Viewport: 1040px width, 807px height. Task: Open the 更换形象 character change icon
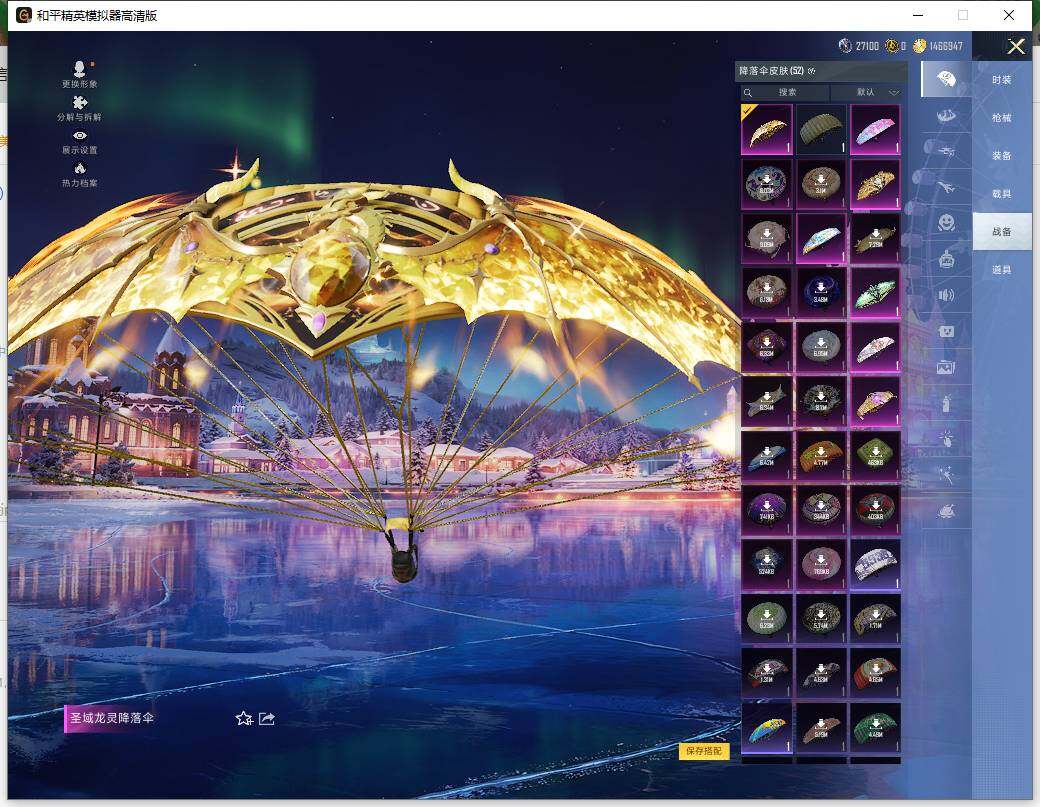point(80,74)
